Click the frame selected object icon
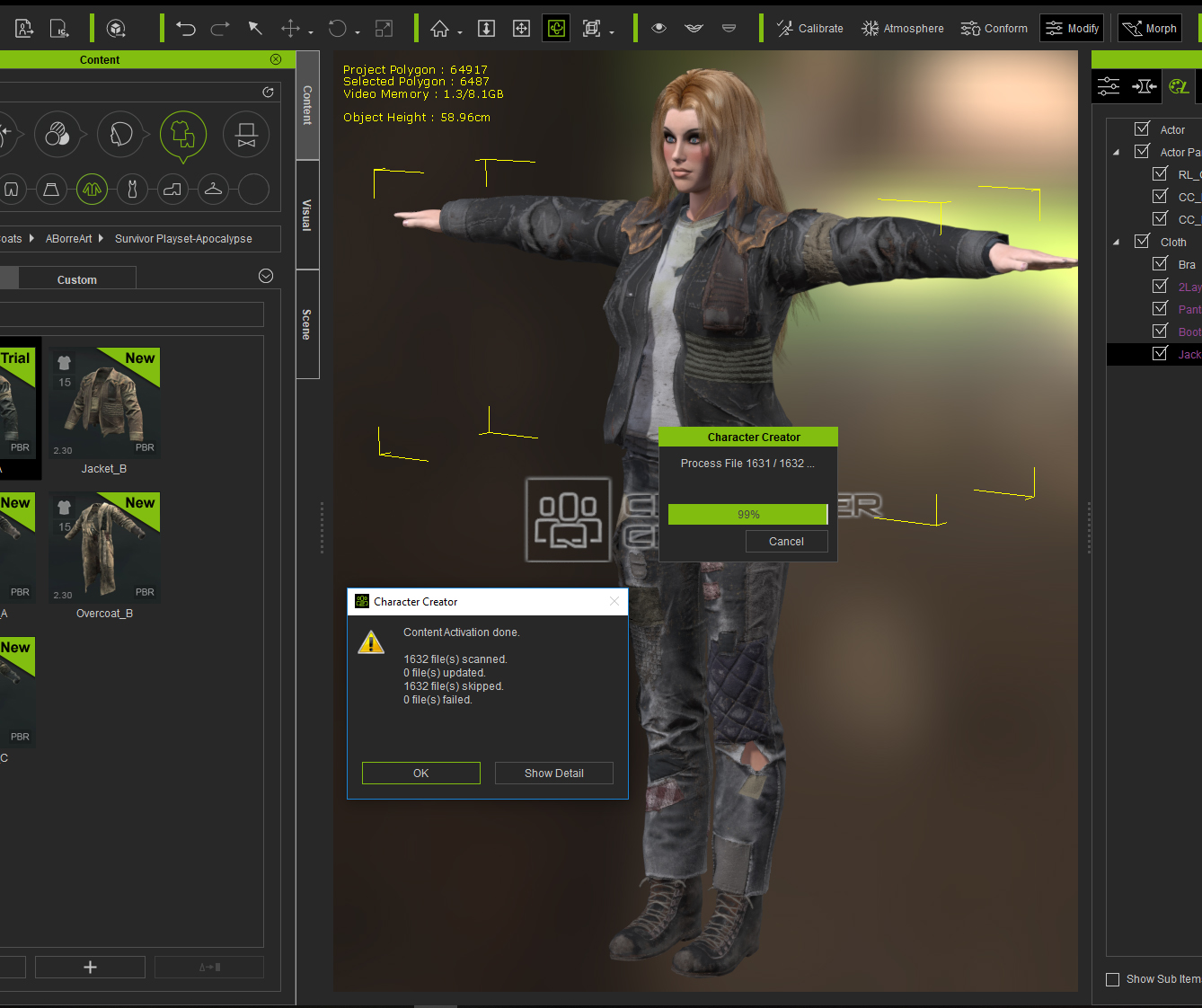 [591, 29]
